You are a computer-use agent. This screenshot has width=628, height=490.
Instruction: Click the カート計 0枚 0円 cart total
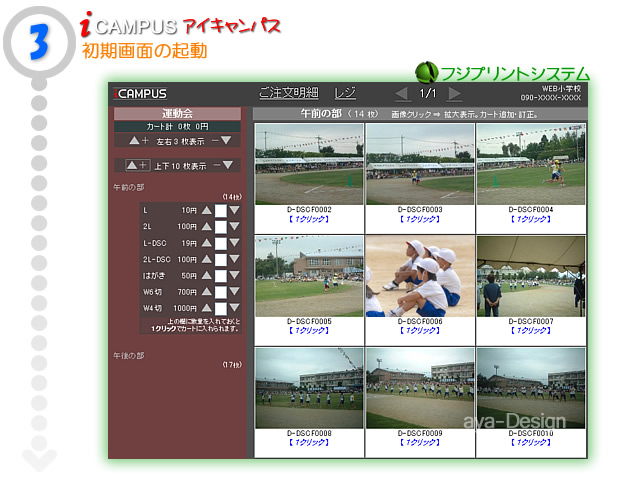[x=177, y=127]
